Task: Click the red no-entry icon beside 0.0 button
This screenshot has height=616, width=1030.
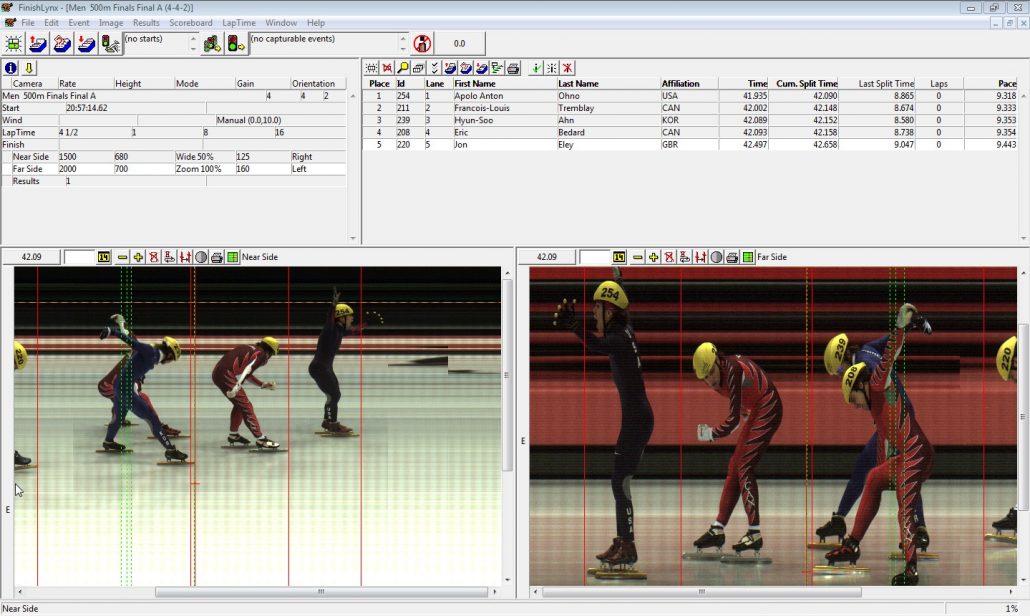Action: 422,44
